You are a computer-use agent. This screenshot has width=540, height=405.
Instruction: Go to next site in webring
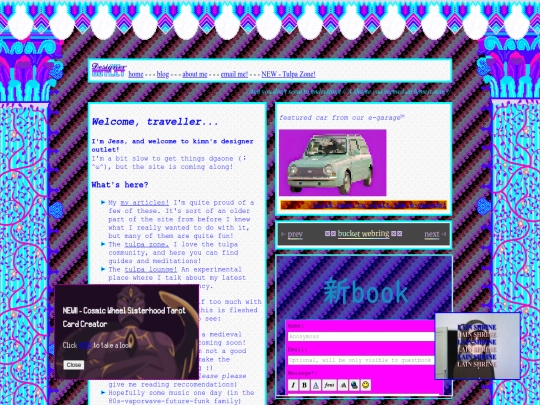pos(432,234)
